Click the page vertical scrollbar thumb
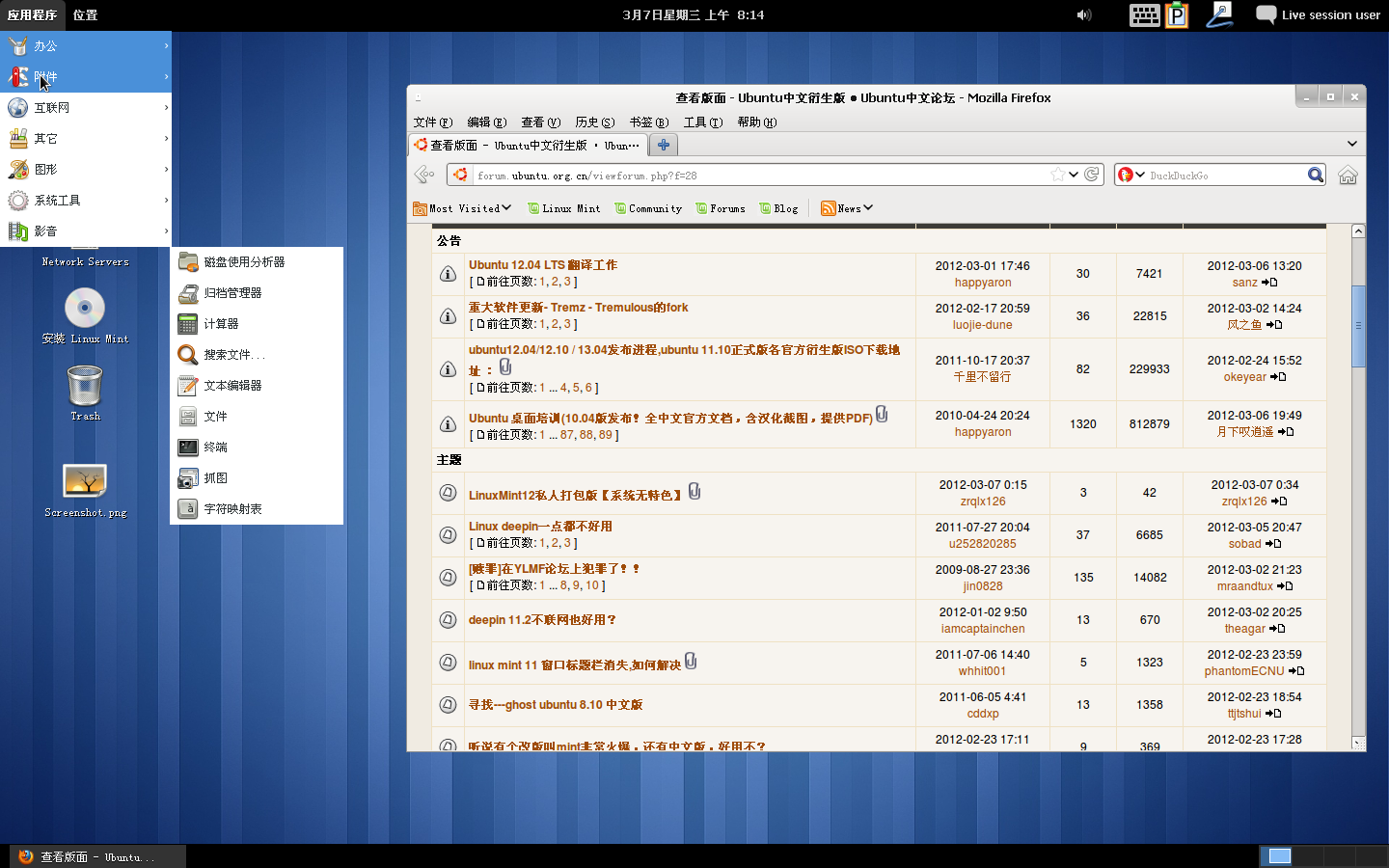The width and height of the screenshot is (1389, 868). 1358,326
